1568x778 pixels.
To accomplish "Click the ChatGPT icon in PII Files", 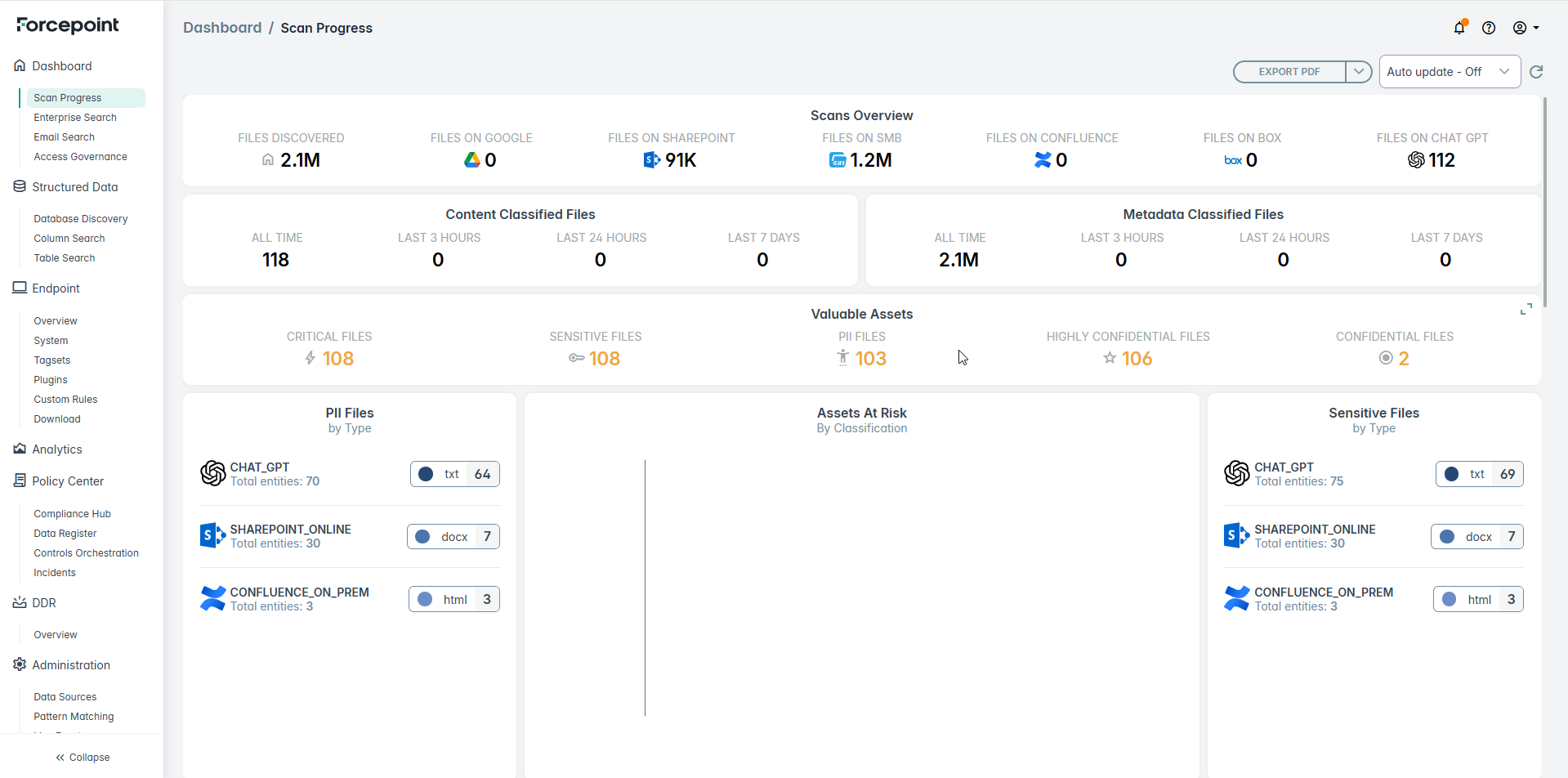I will [212, 474].
